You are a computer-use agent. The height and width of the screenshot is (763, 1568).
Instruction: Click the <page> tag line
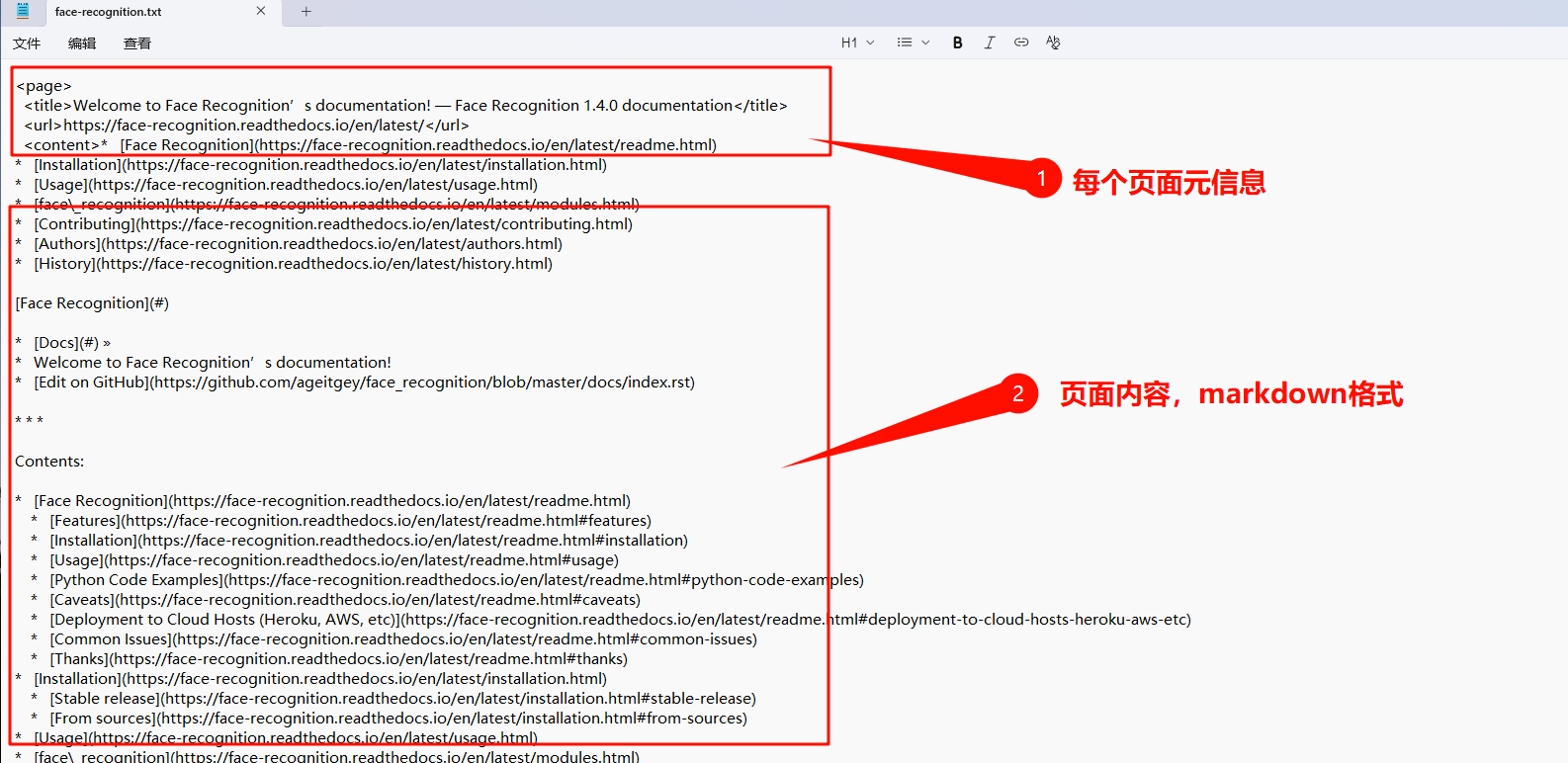[44, 86]
